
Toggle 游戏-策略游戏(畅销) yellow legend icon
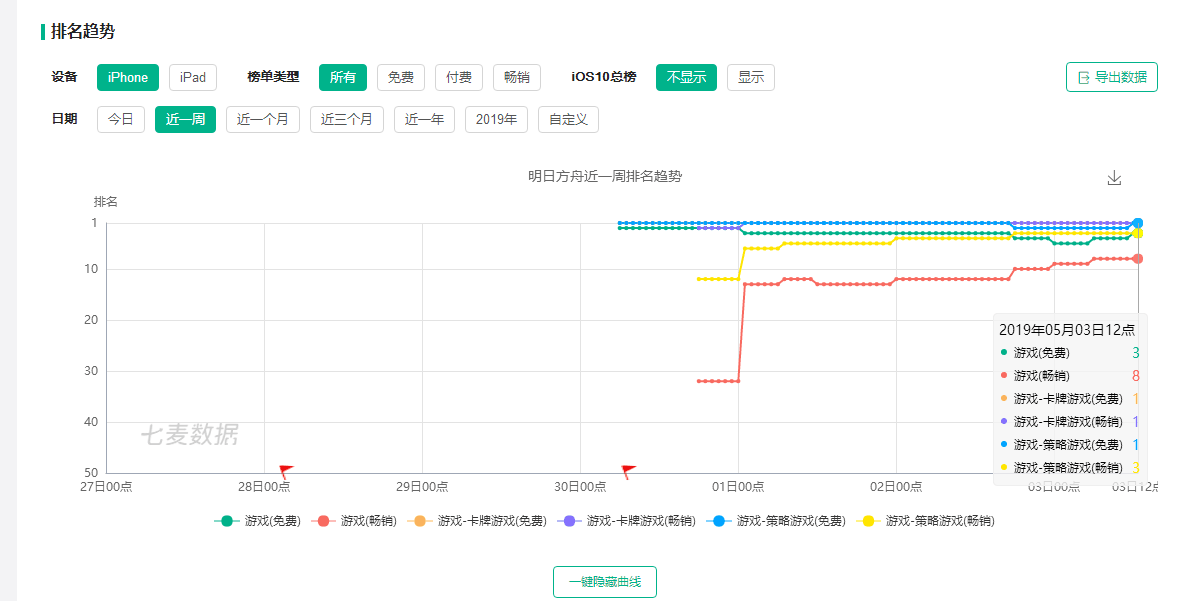[x=868, y=521]
